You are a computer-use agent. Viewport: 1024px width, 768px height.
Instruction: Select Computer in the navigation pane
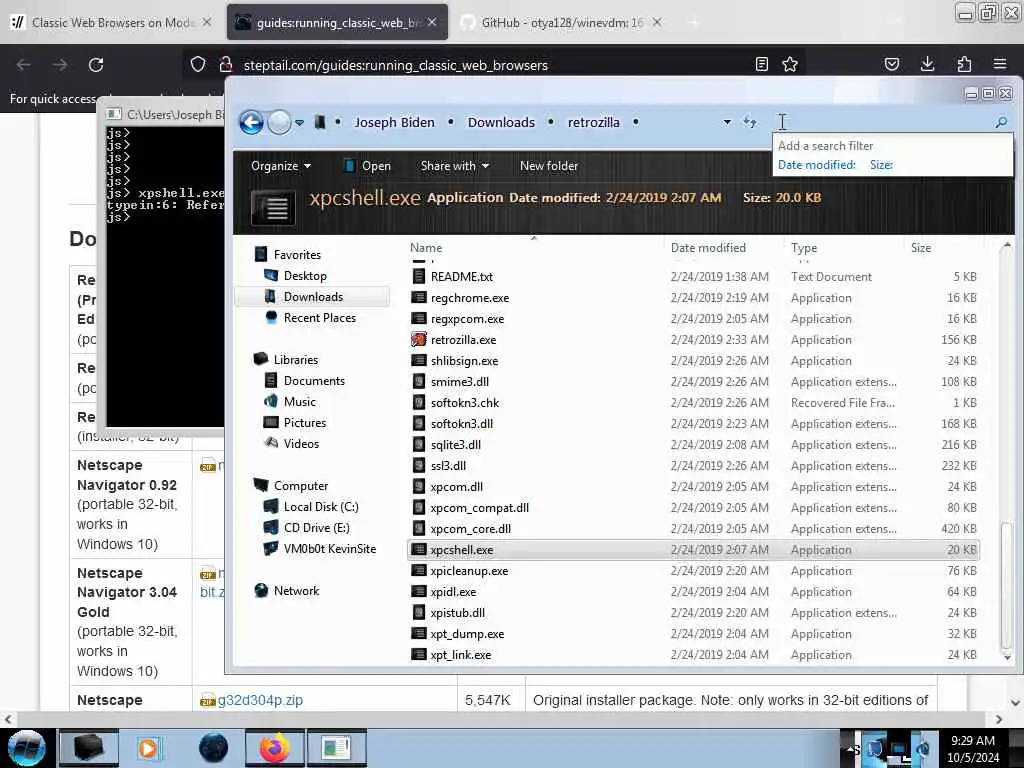(300, 486)
